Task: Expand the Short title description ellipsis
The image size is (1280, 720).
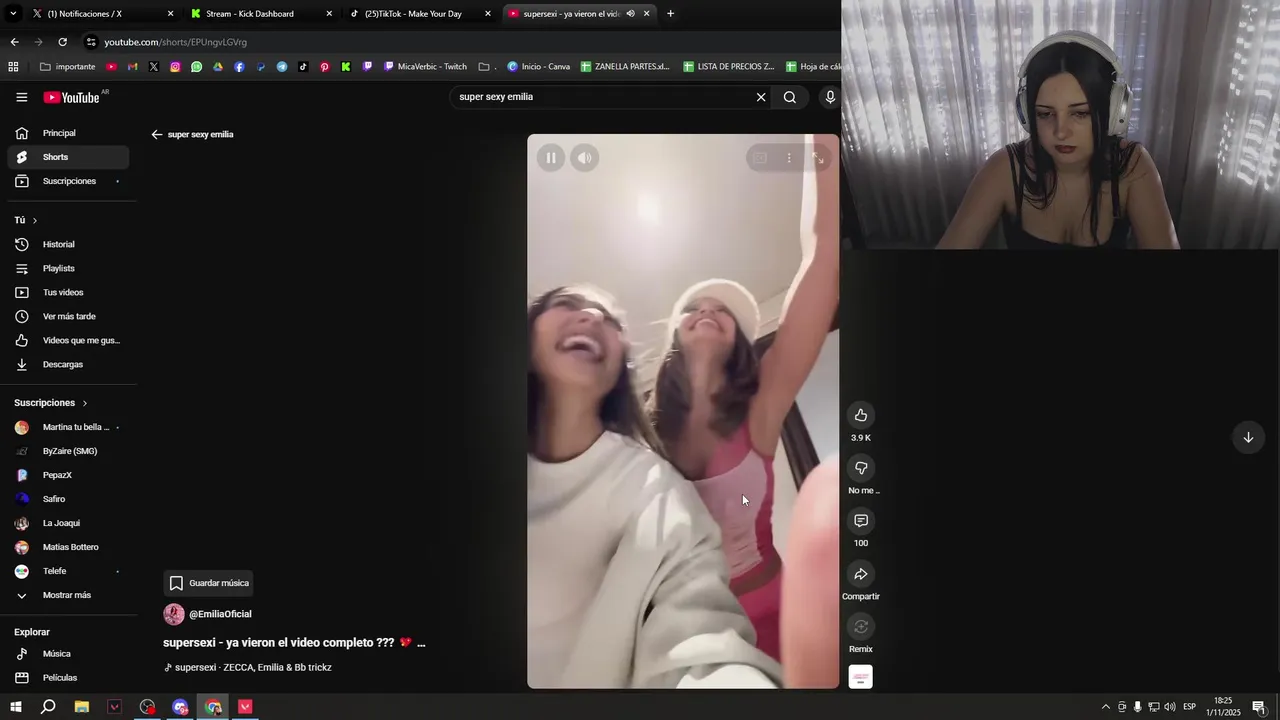Action: [421, 643]
